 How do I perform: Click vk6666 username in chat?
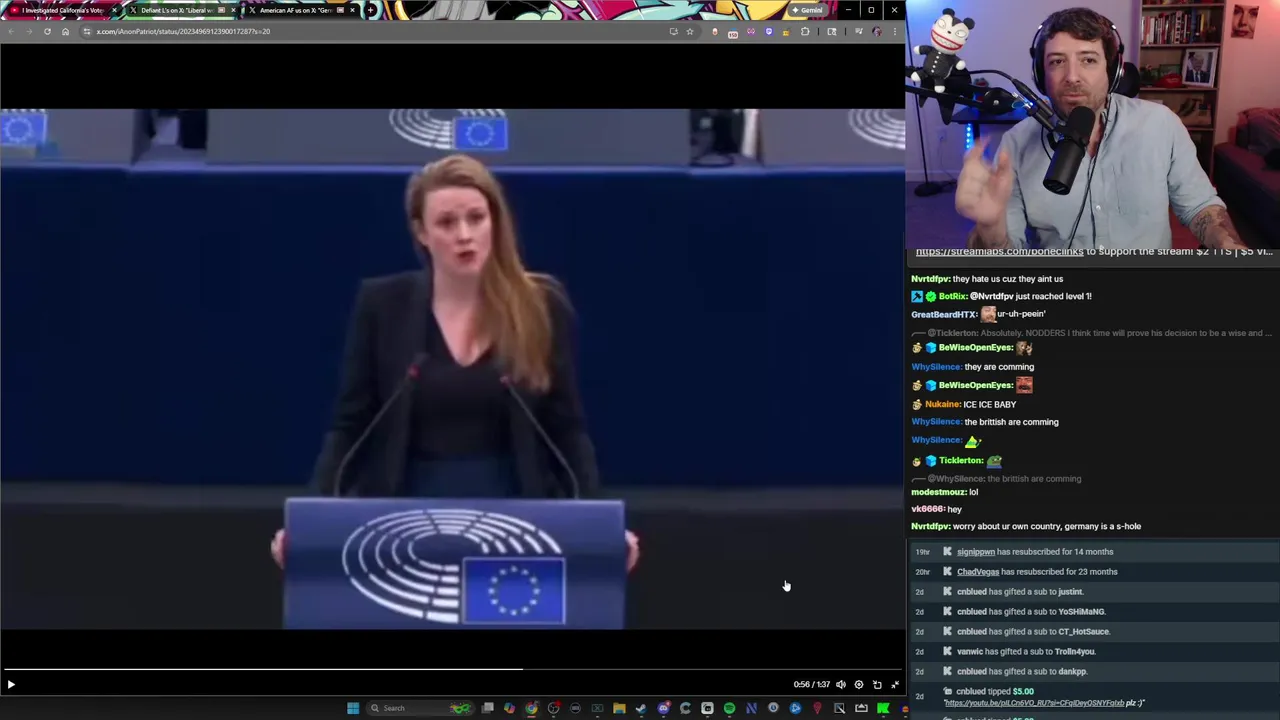click(x=928, y=509)
